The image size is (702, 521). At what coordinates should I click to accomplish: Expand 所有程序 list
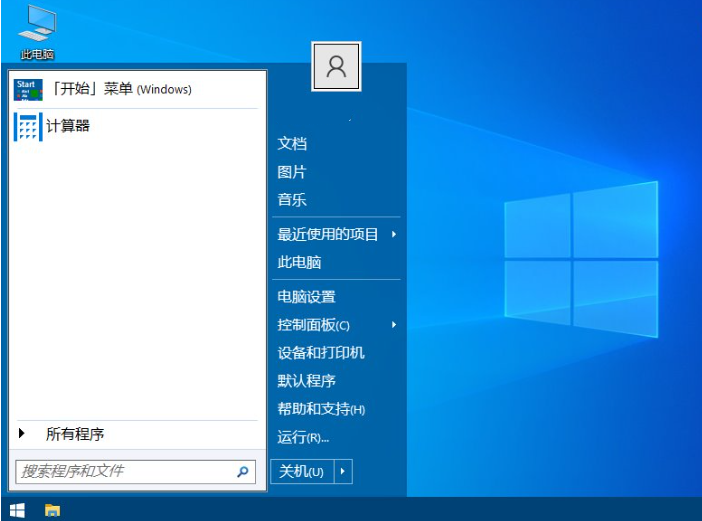tap(137, 434)
